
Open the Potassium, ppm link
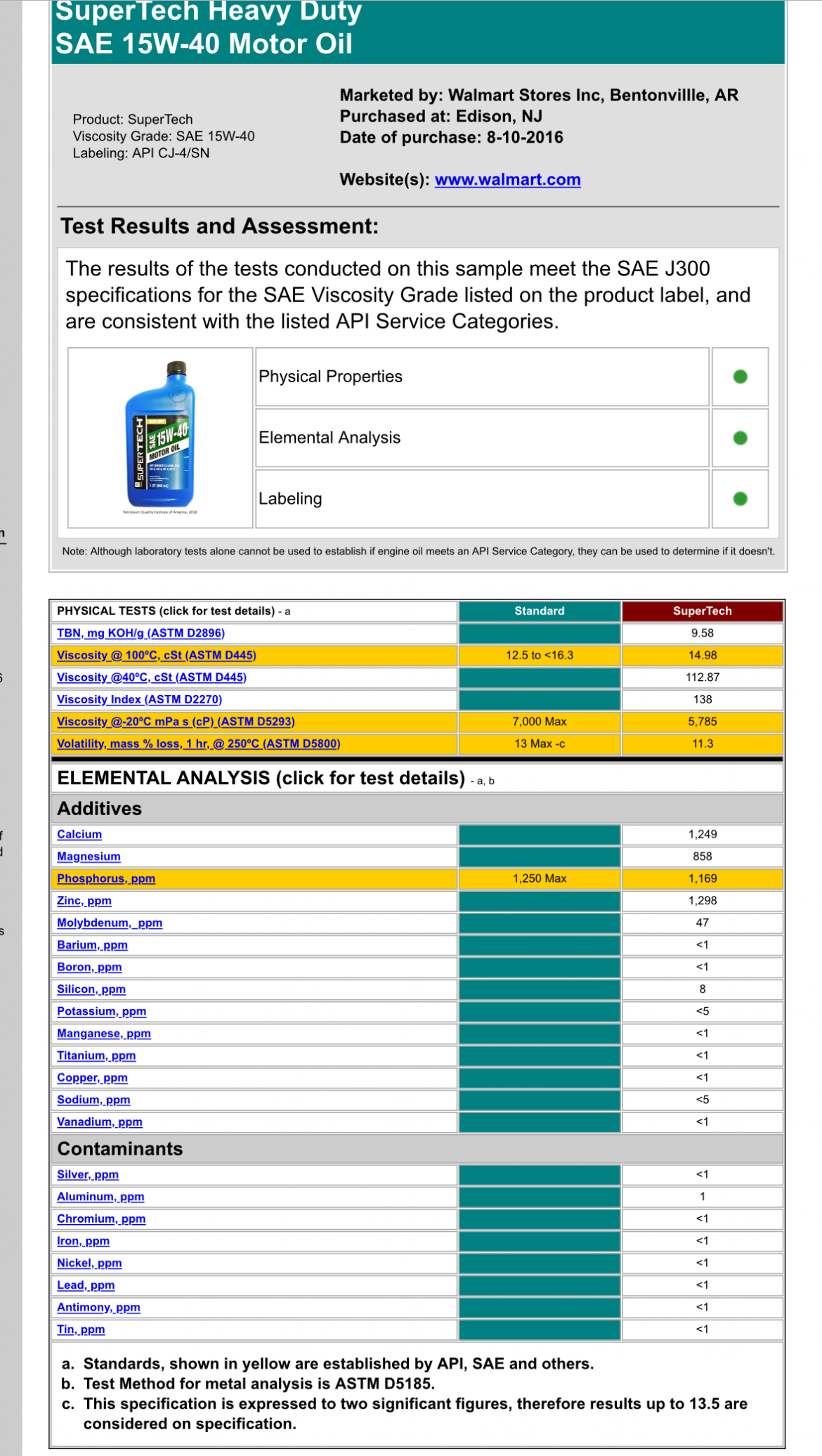tap(102, 1011)
